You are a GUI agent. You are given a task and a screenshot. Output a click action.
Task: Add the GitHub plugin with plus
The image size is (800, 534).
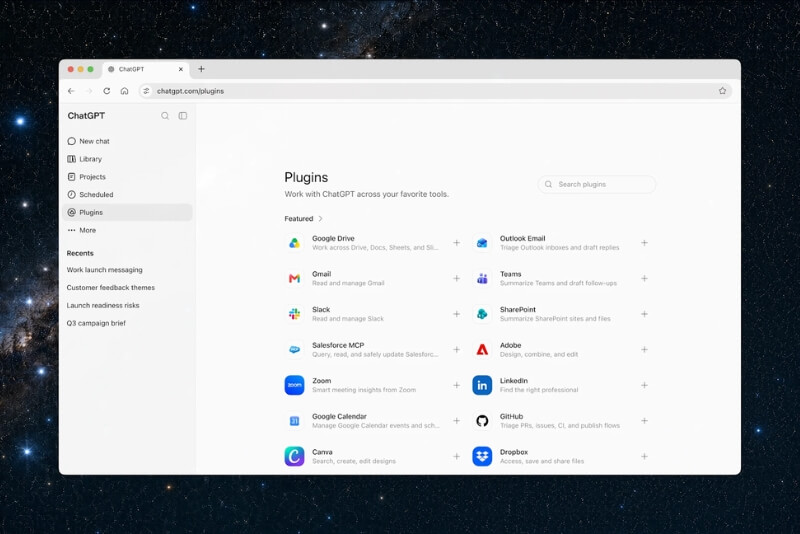(x=644, y=421)
